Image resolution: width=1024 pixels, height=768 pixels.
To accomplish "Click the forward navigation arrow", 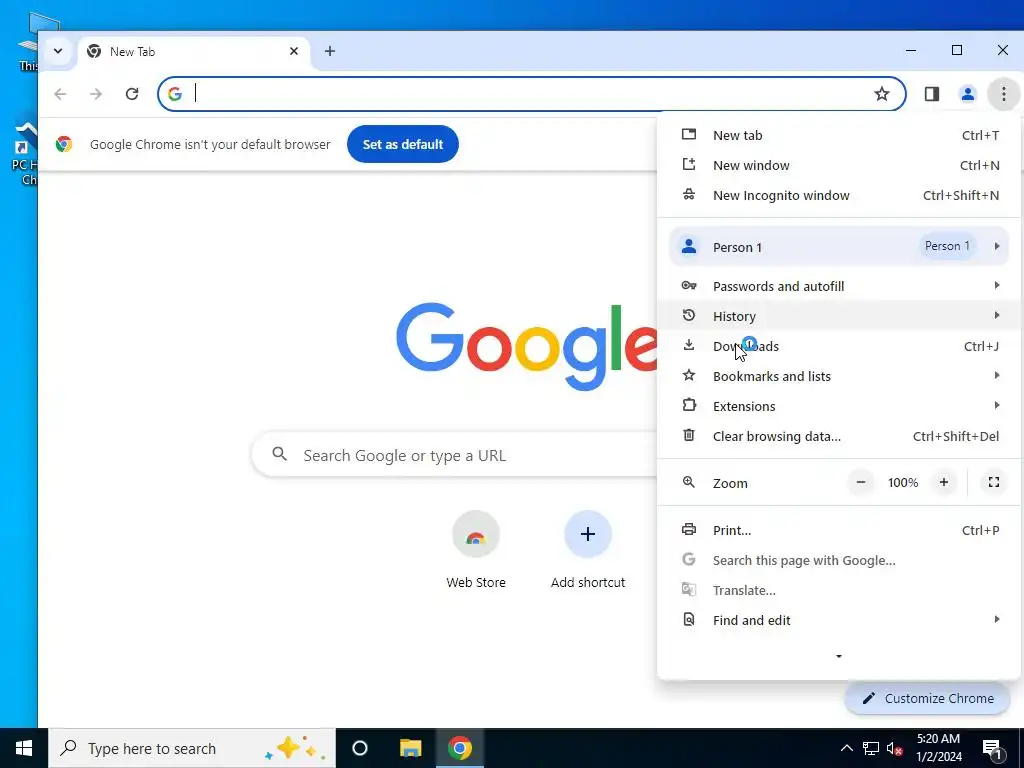I will (x=96, y=94).
